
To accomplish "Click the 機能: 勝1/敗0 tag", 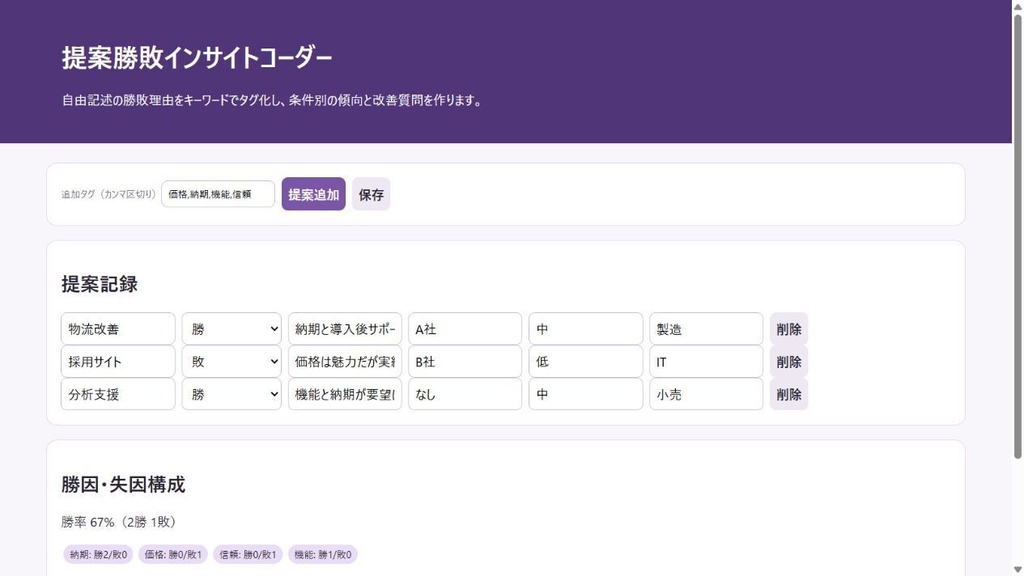I will (x=323, y=554).
